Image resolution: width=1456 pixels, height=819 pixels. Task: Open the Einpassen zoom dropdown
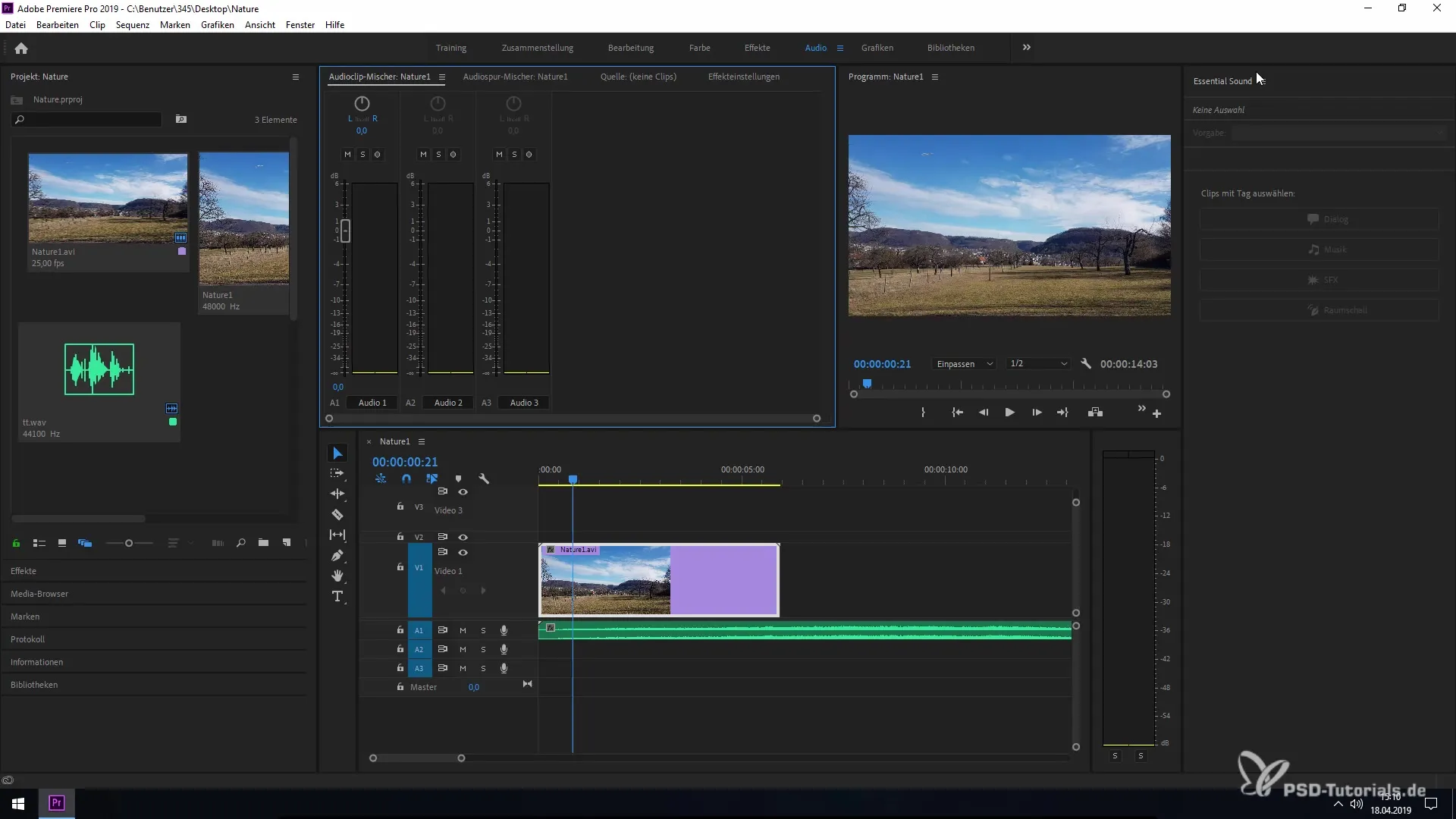965,364
